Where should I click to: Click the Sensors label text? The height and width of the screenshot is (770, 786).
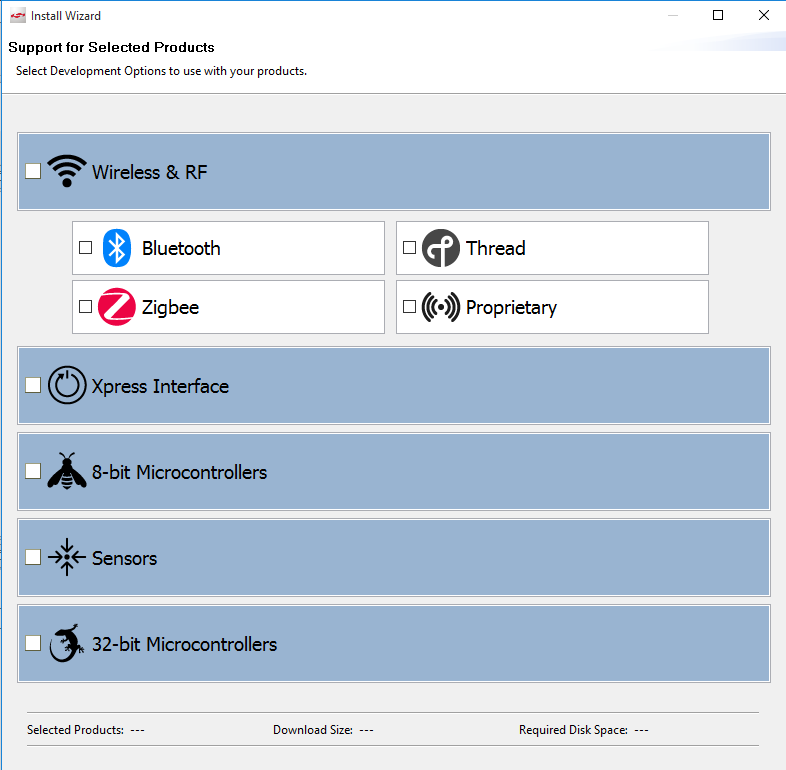(x=124, y=558)
